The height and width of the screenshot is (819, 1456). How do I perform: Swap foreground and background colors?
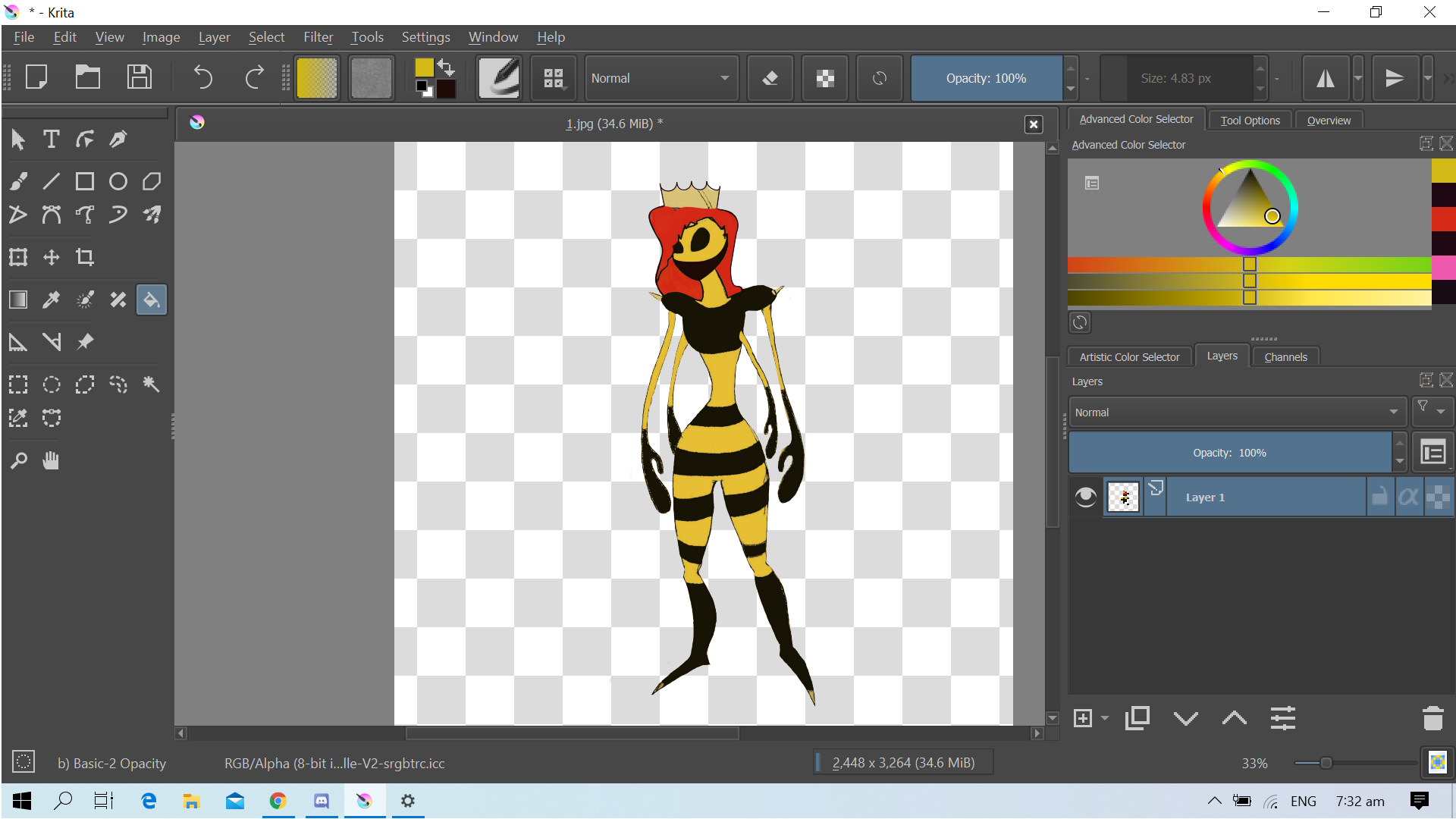point(447,68)
